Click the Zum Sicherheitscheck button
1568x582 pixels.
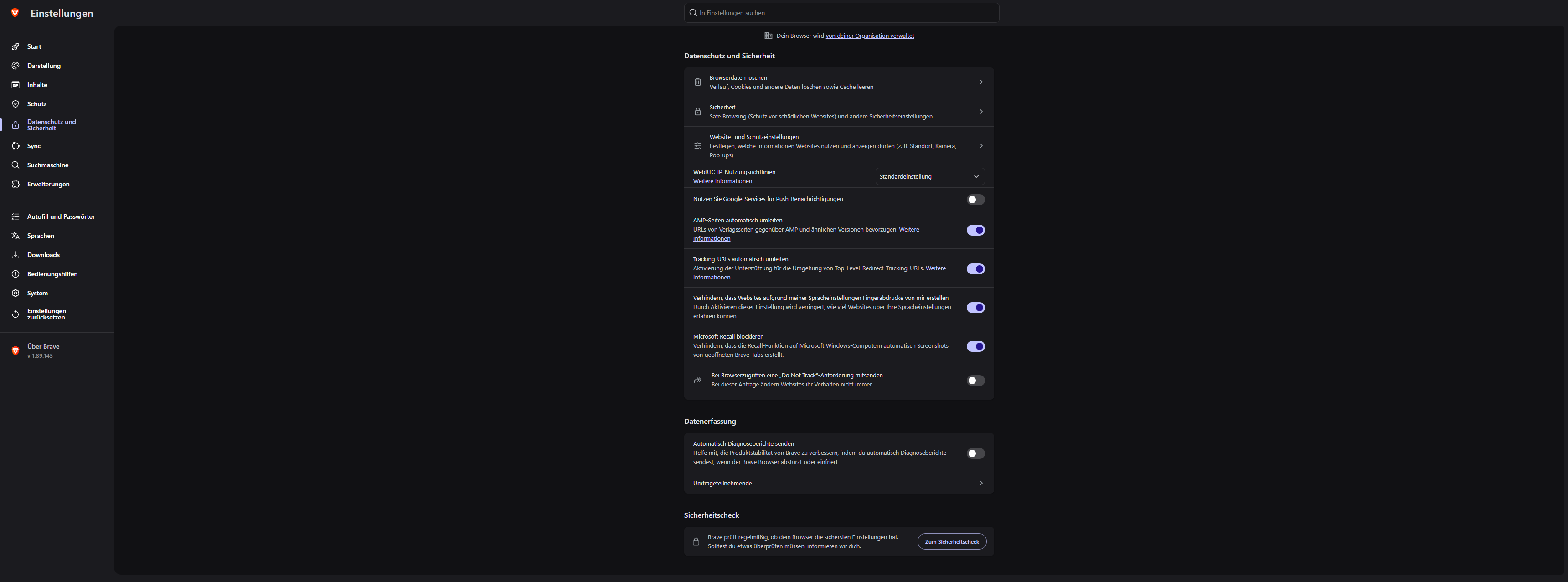[951, 542]
